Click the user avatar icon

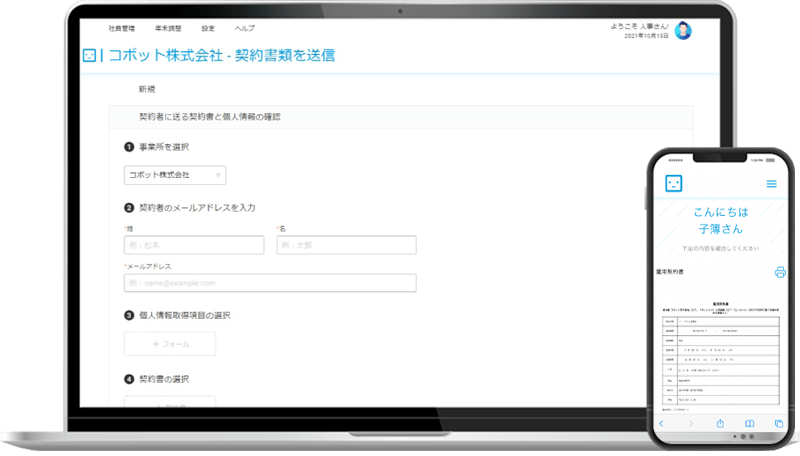[683, 31]
